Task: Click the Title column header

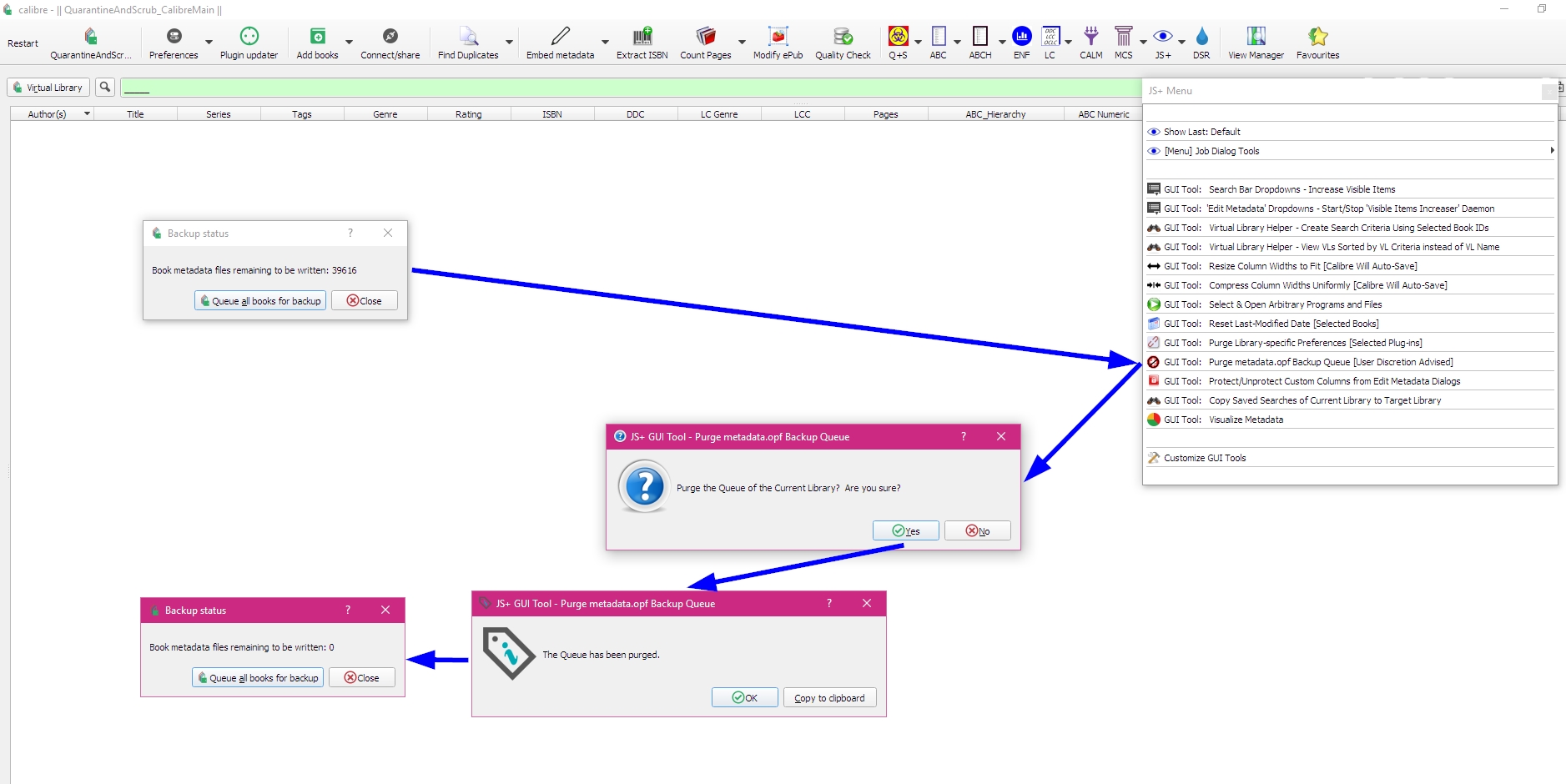Action: coord(135,114)
